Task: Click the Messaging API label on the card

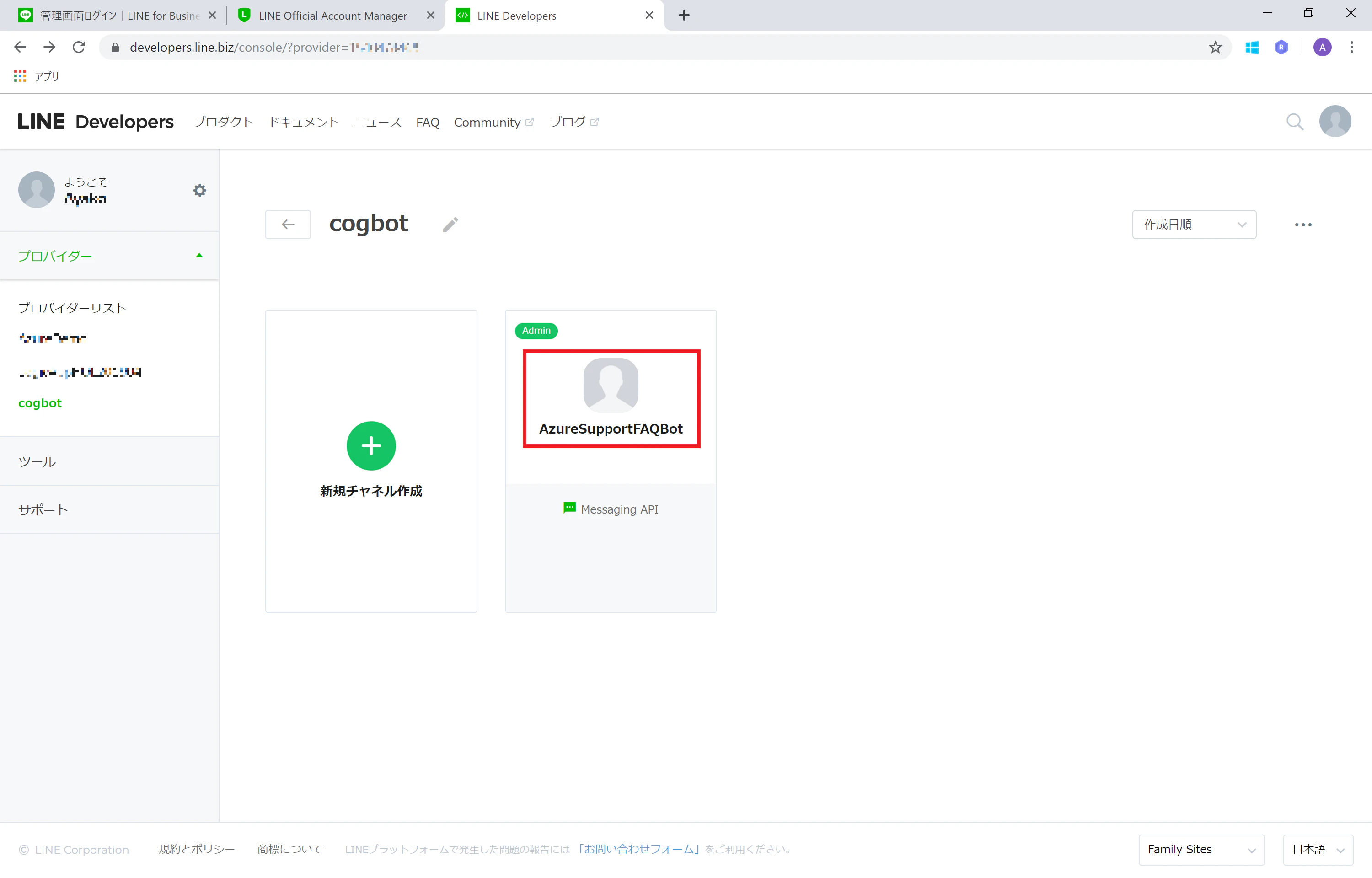Action: [620, 509]
